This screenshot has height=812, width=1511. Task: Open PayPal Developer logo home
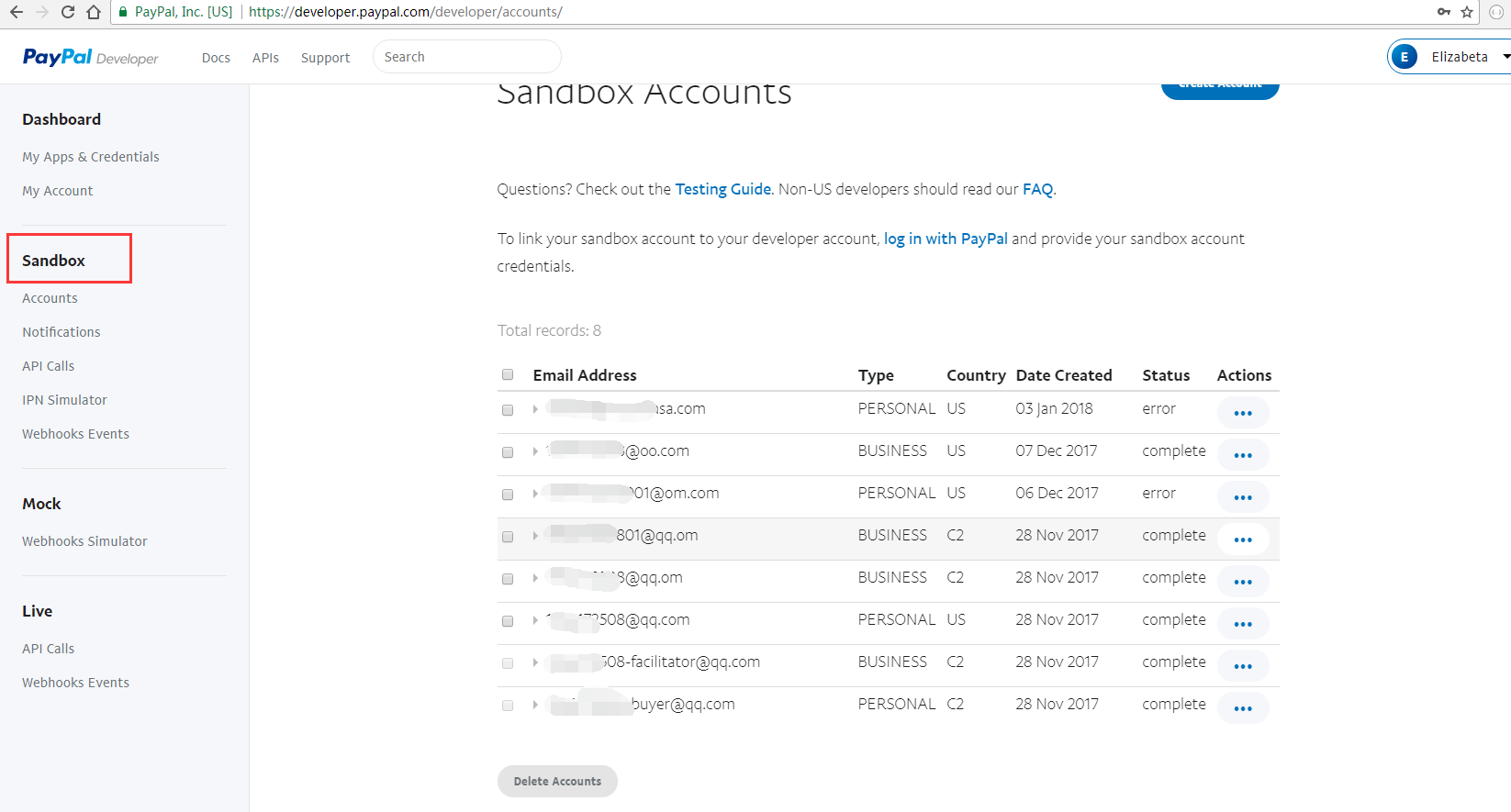90,57
